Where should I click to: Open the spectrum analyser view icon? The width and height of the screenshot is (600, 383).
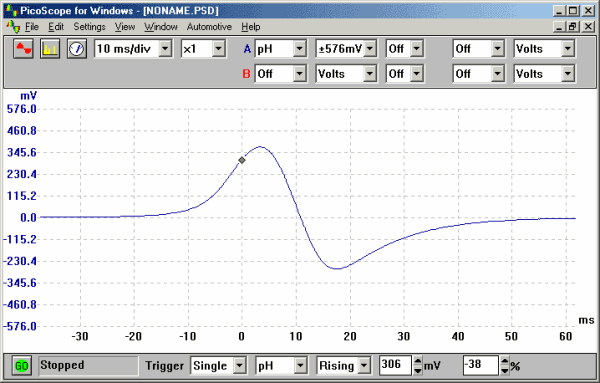click(x=50, y=49)
